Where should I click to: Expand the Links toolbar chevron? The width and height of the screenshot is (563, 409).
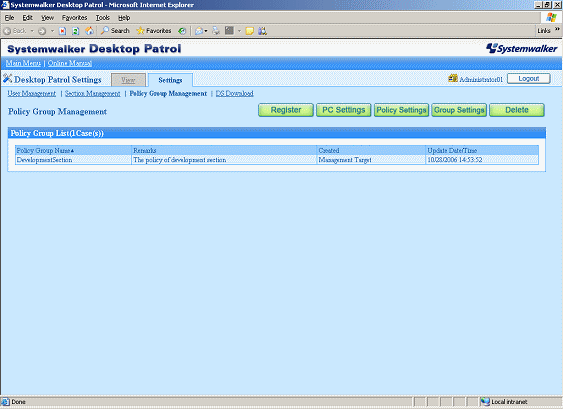[557, 29]
